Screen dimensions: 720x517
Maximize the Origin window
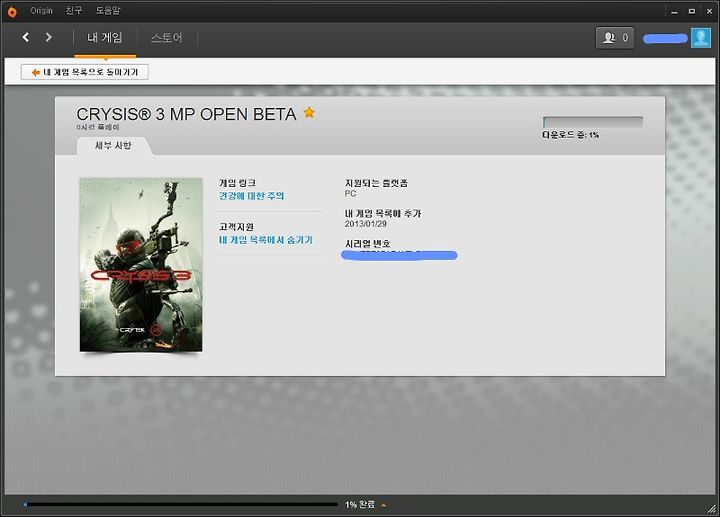click(x=692, y=11)
